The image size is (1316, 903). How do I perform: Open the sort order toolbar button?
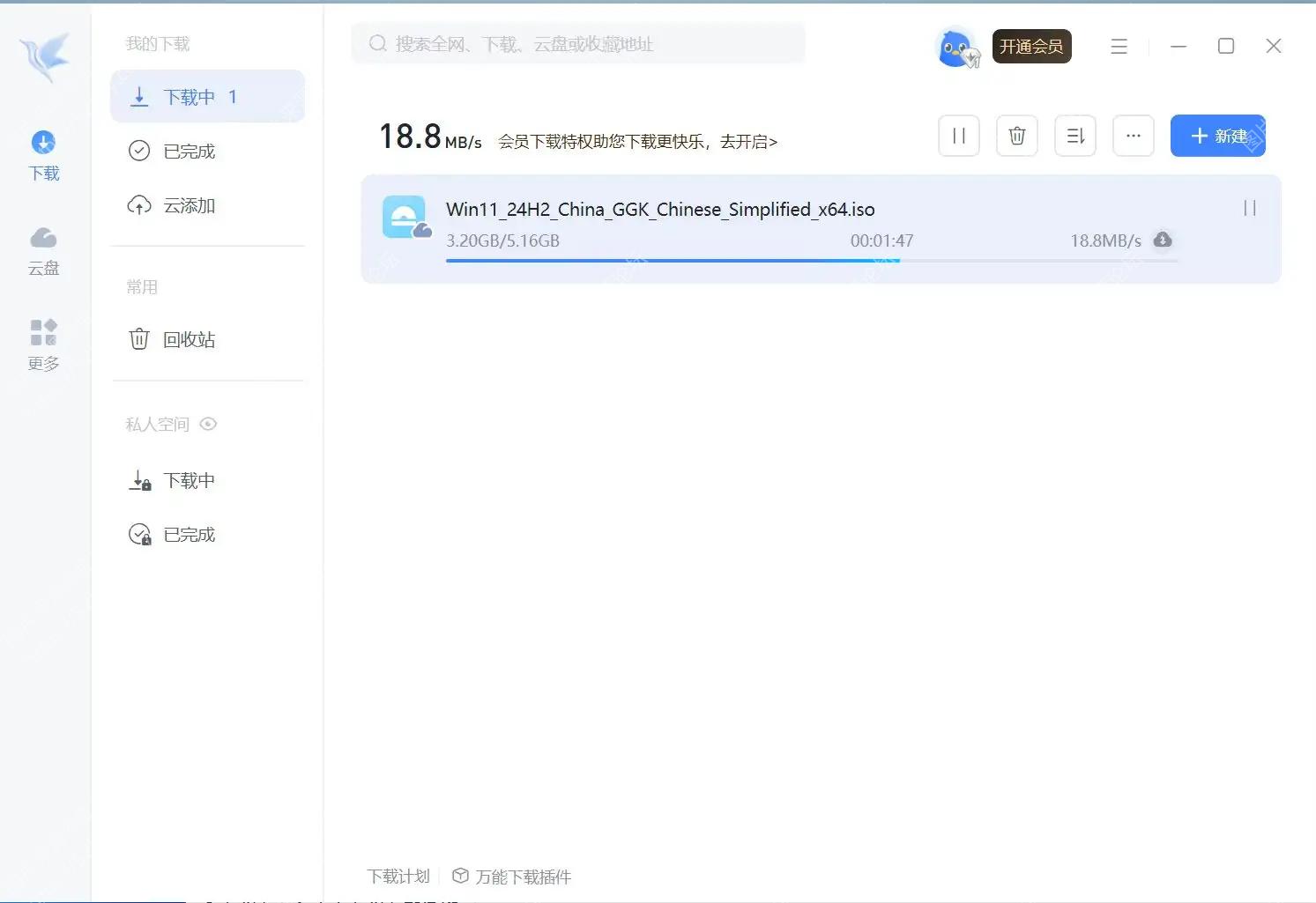[x=1075, y=136]
